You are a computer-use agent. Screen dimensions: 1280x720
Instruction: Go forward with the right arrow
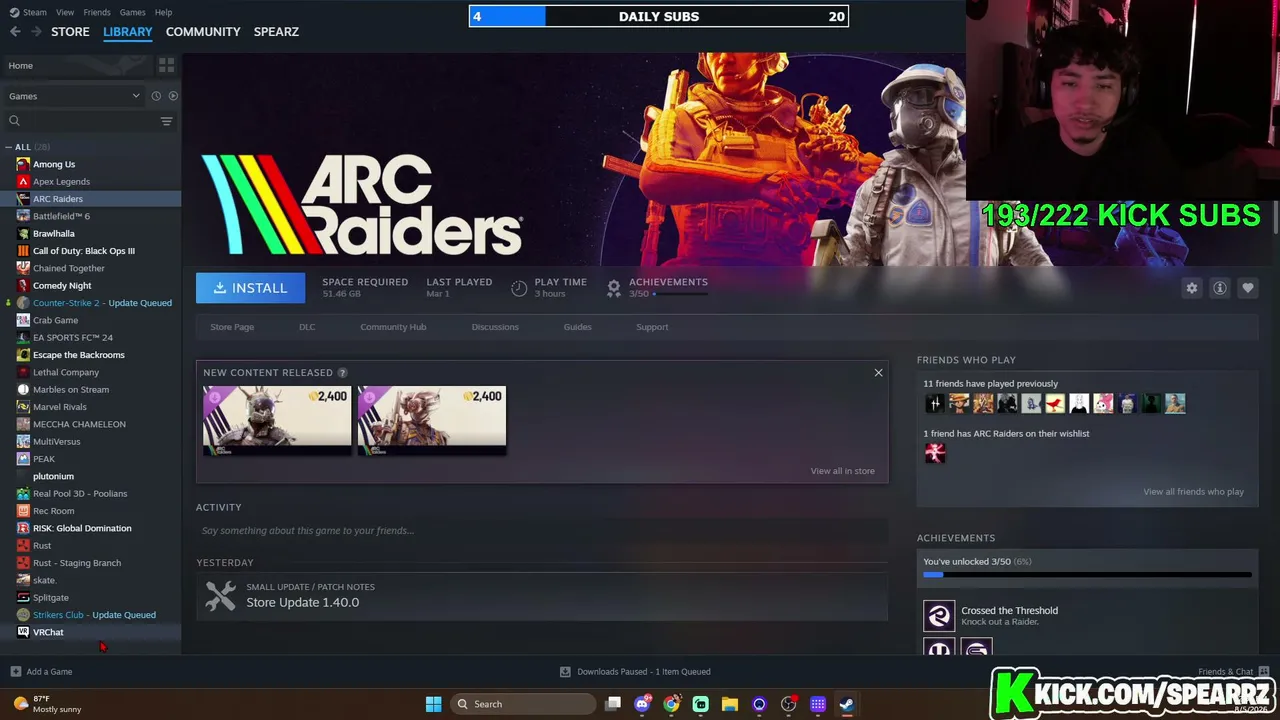coord(36,32)
